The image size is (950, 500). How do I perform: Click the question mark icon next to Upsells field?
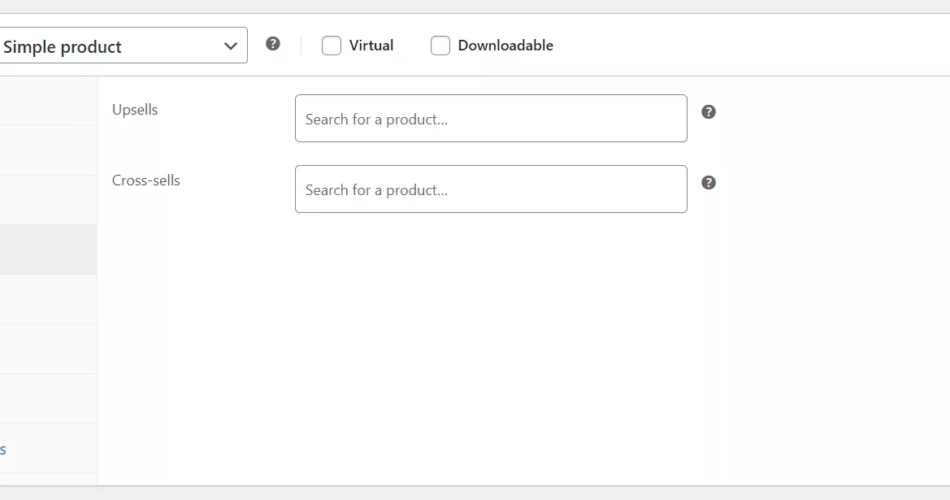pyautogui.click(x=708, y=112)
